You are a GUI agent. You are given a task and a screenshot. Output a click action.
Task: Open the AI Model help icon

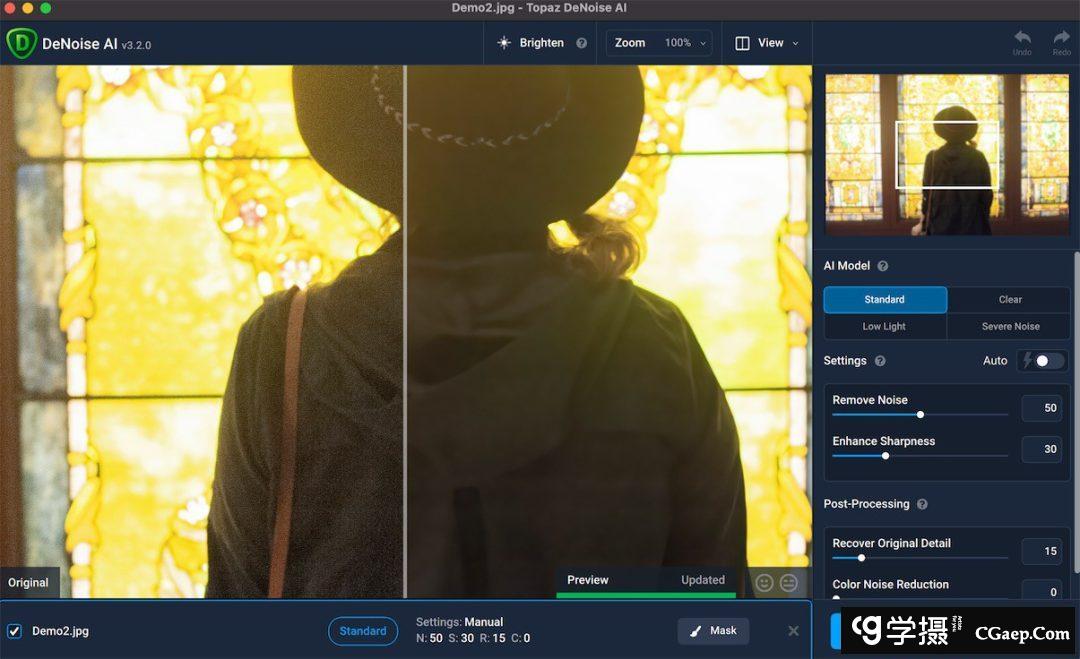click(882, 266)
